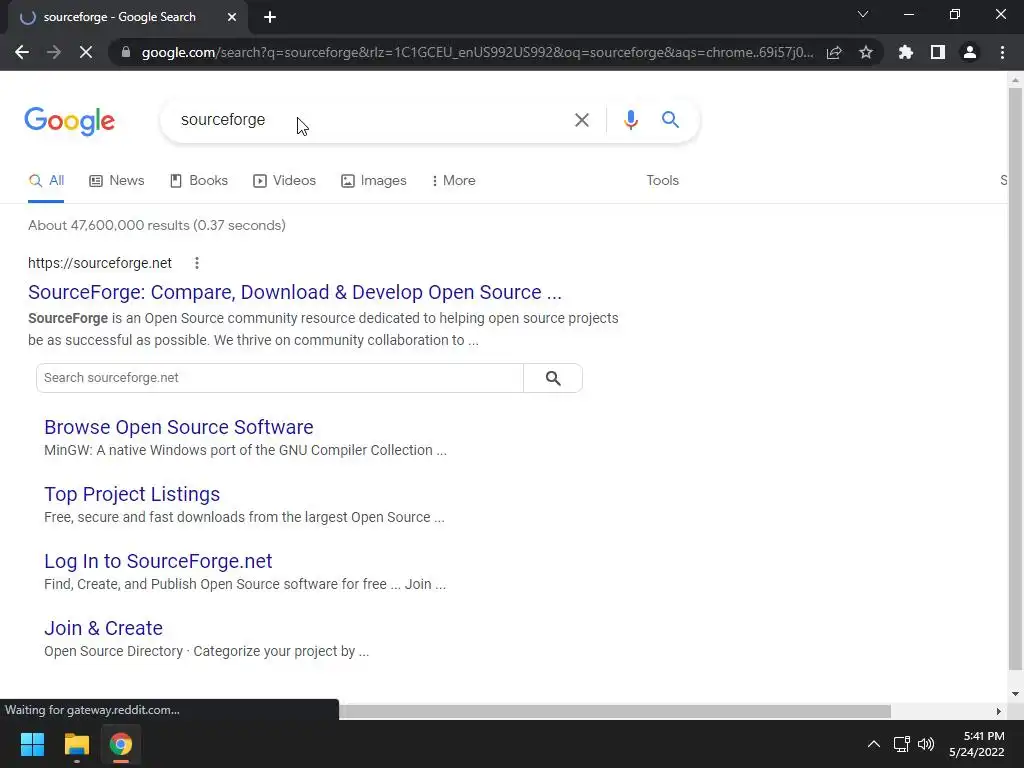Clear the Google search box

coord(581,120)
